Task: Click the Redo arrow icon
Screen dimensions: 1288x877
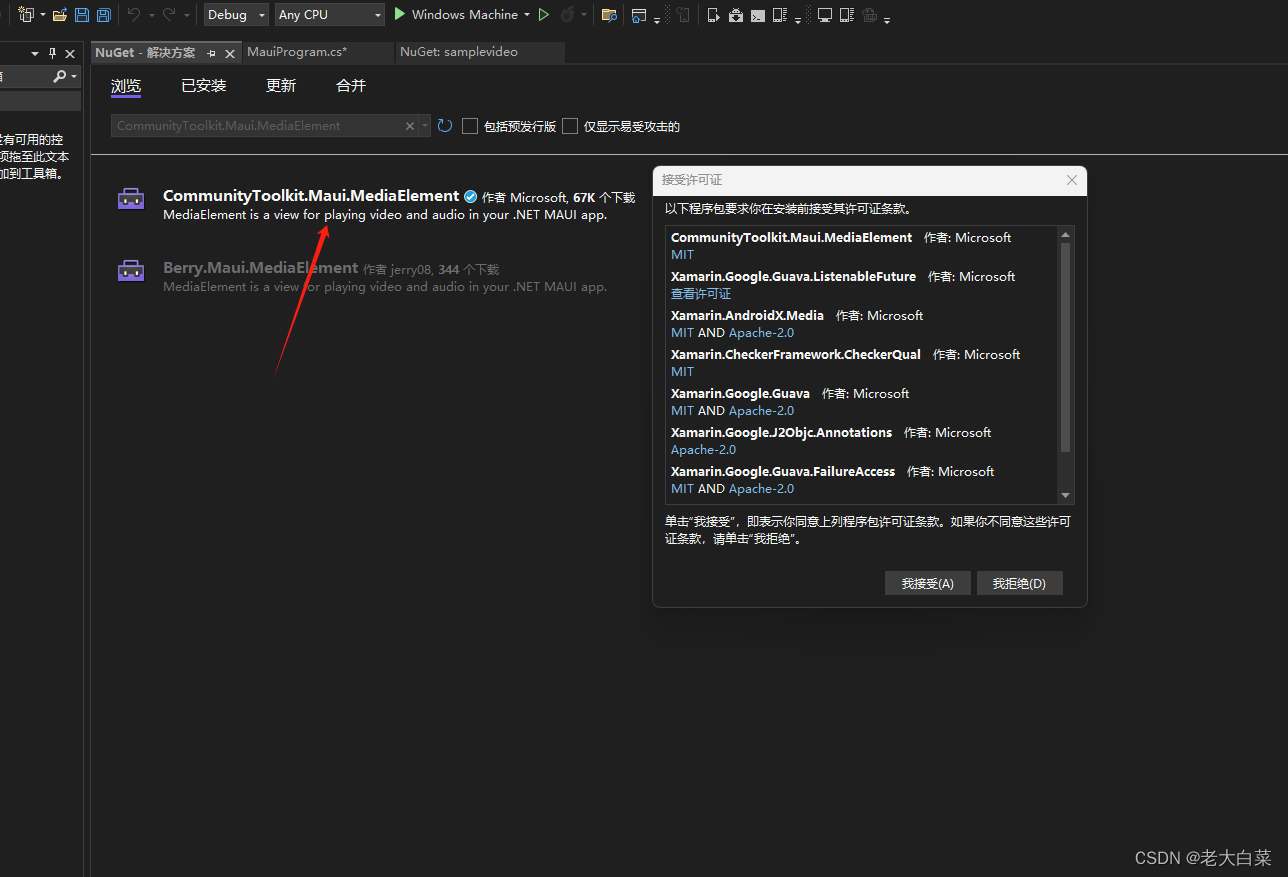Action: point(169,14)
